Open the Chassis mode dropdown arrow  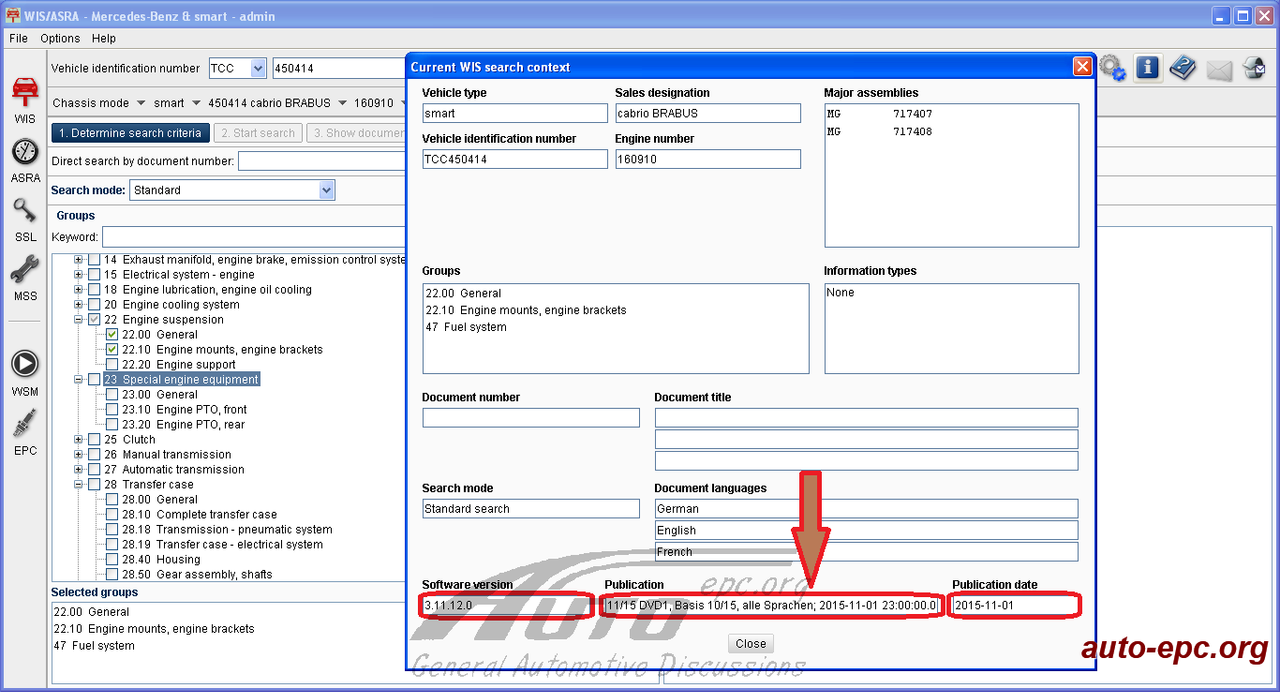[x=141, y=103]
